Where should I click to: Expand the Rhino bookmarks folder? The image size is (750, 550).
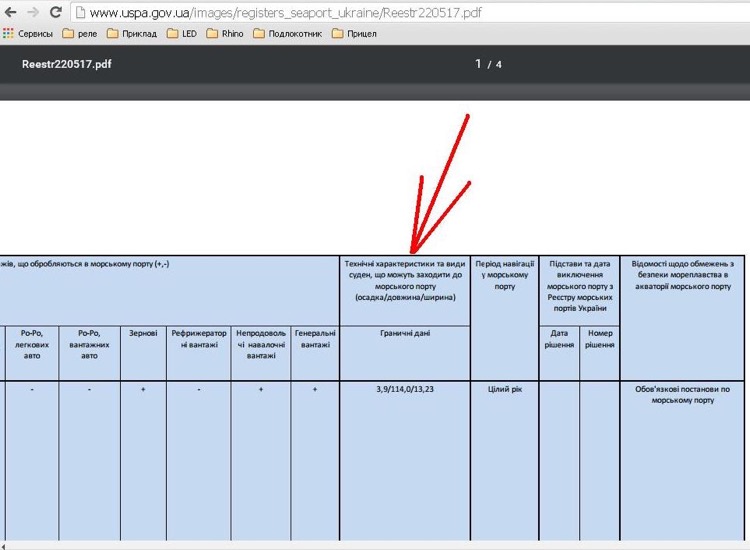pyautogui.click(x=226, y=33)
